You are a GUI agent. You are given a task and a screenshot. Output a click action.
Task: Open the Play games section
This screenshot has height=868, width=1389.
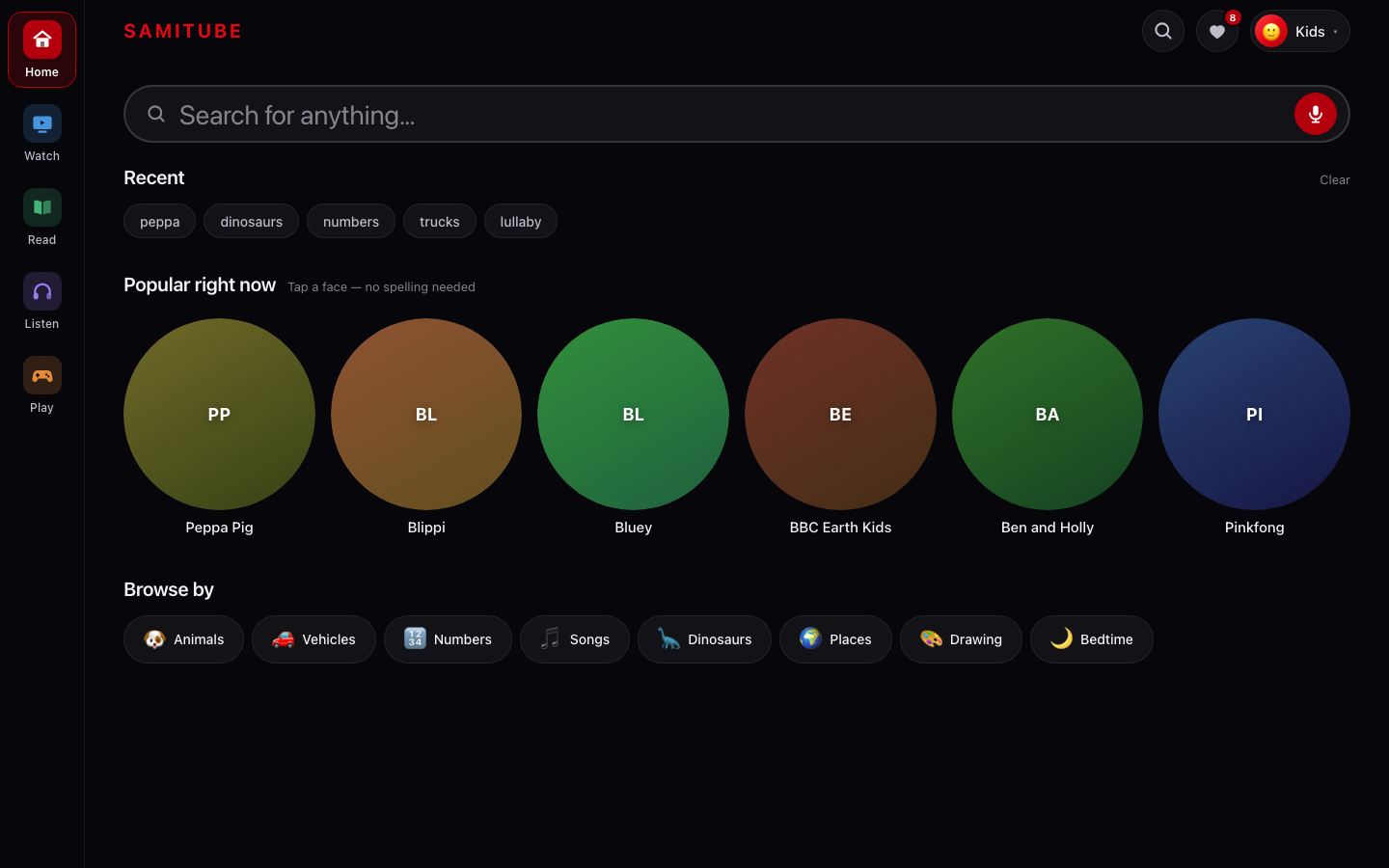tap(41, 386)
